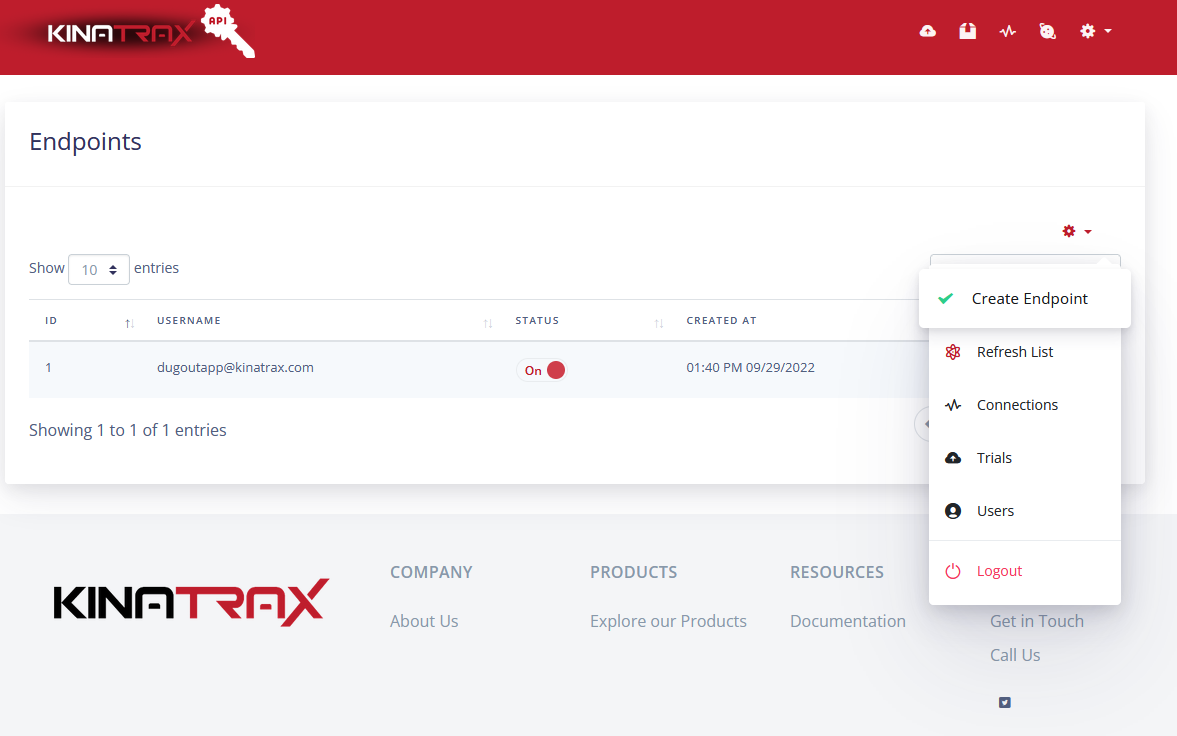
Task: Open the package box icon in header
Action: click(967, 31)
